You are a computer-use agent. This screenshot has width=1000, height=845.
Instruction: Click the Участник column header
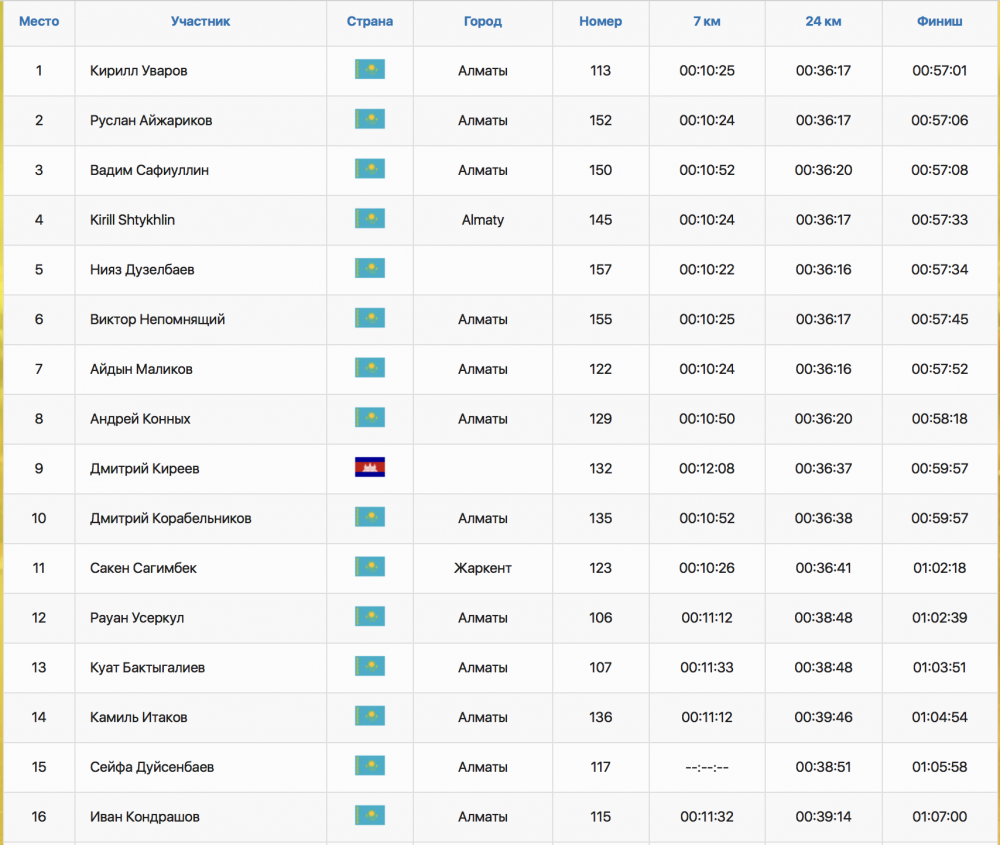200,21
